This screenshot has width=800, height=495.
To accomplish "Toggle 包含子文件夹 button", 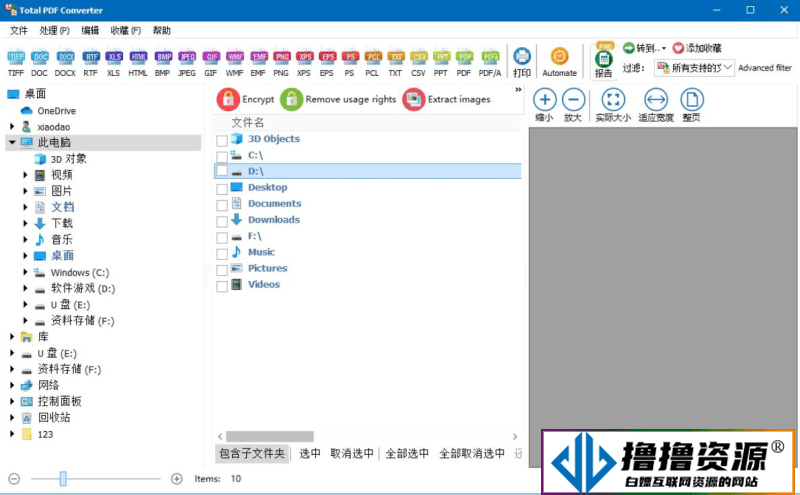I will pyautogui.click(x=252, y=453).
